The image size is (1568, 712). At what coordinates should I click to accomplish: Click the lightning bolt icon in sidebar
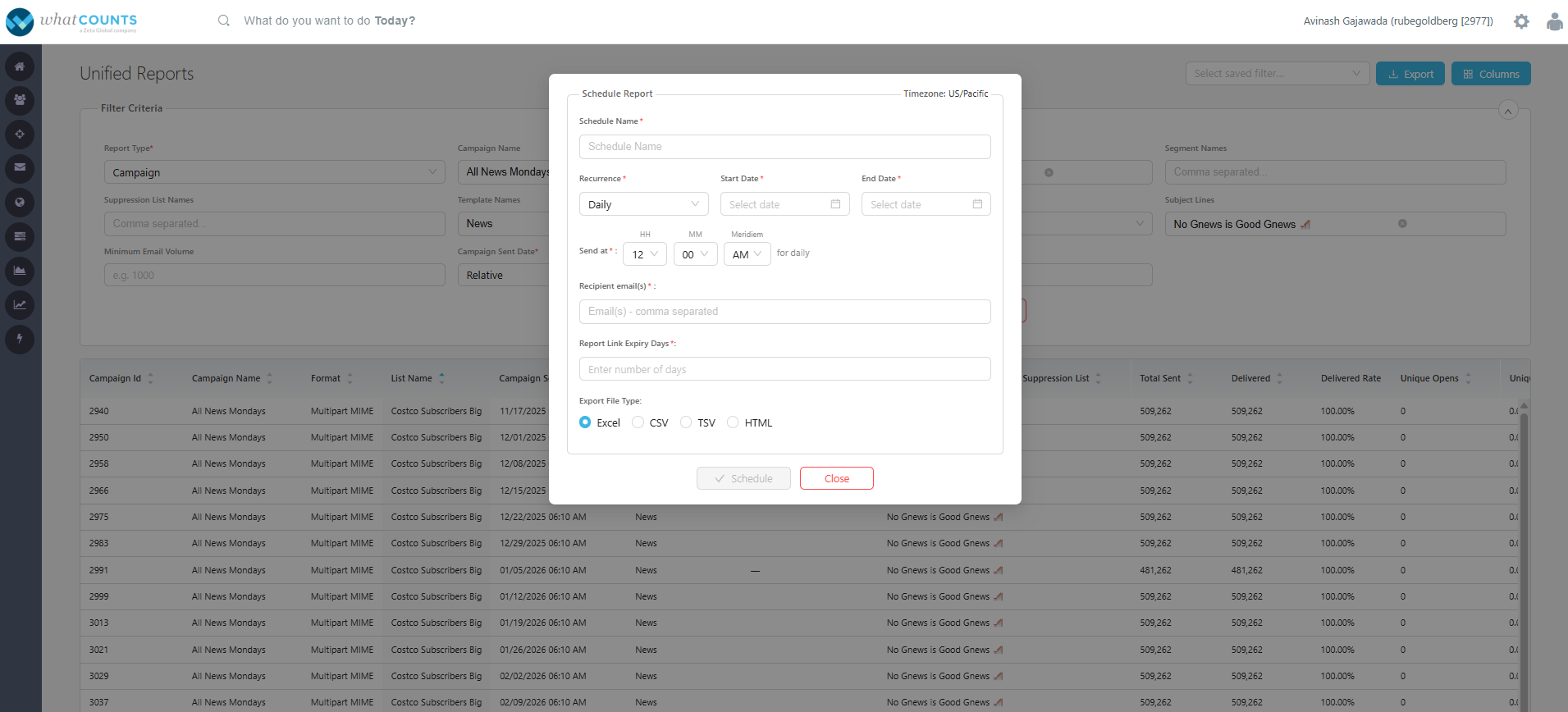20,338
